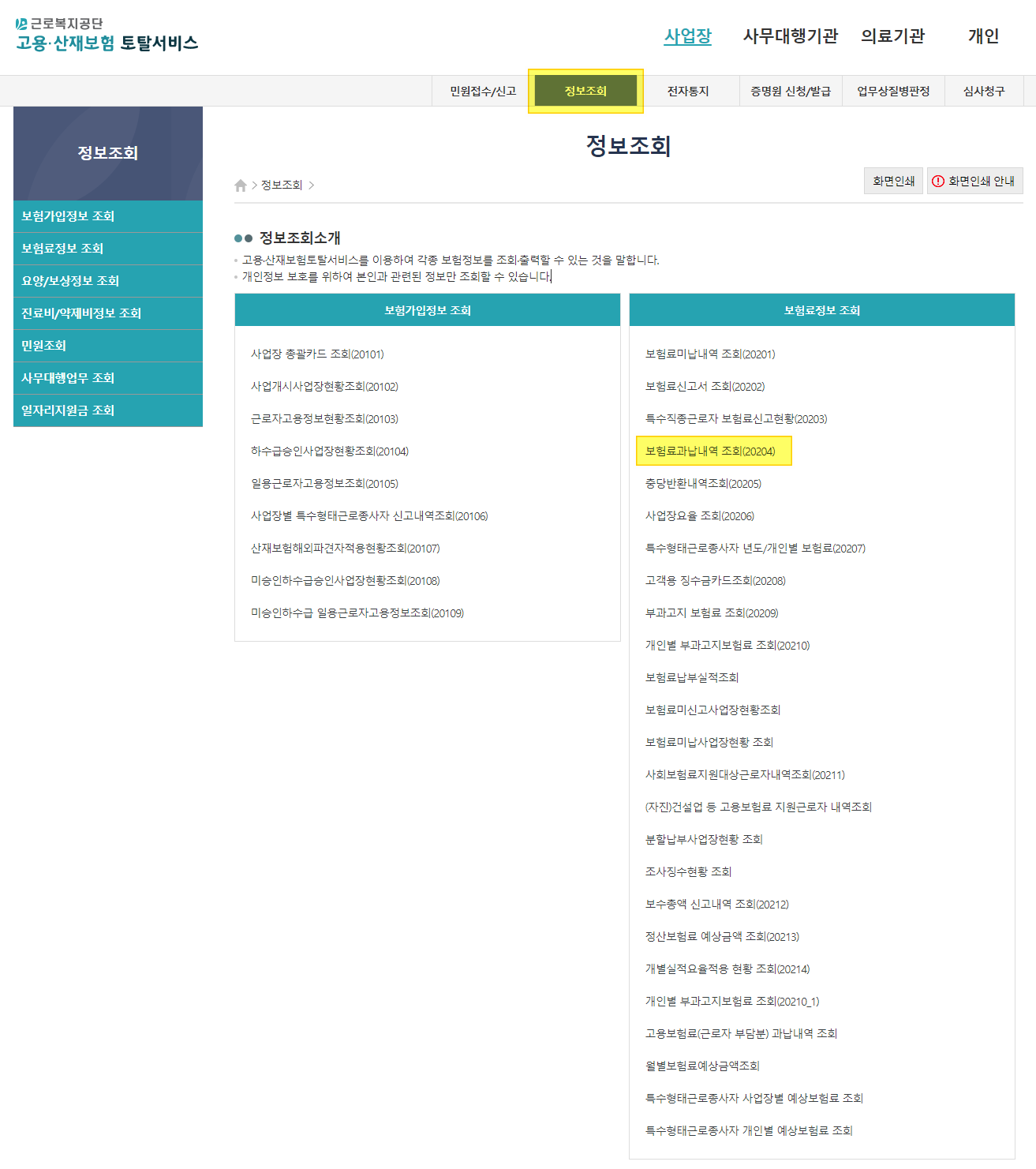The width and height of the screenshot is (1036, 1169).
Task: Switch to 증명원 신청/발급 tab
Action: click(x=791, y=92)
